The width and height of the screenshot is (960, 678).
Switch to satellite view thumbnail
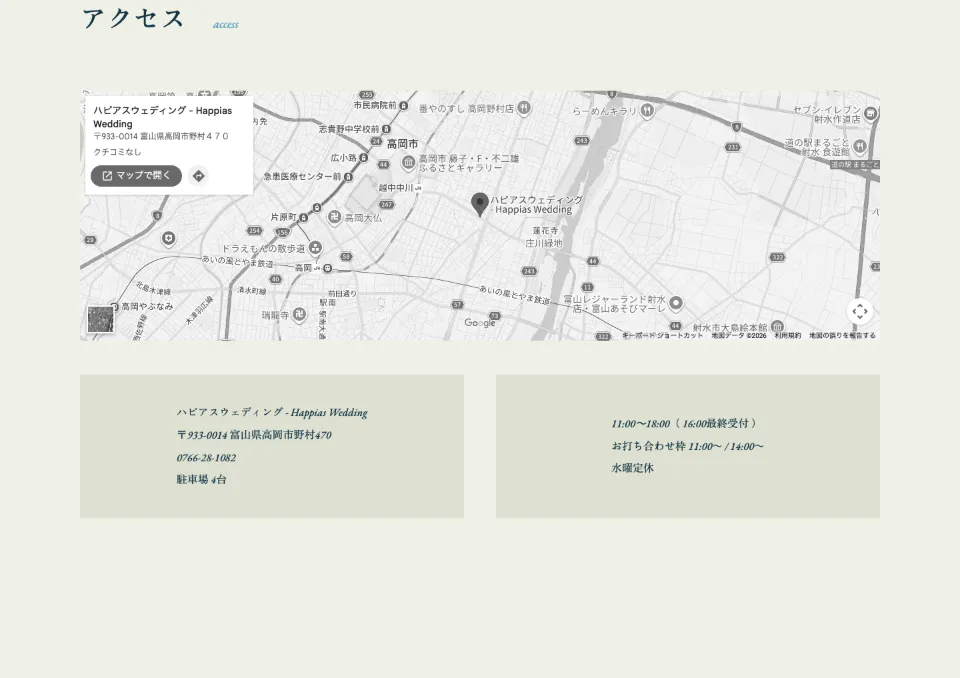coord(100,319)
